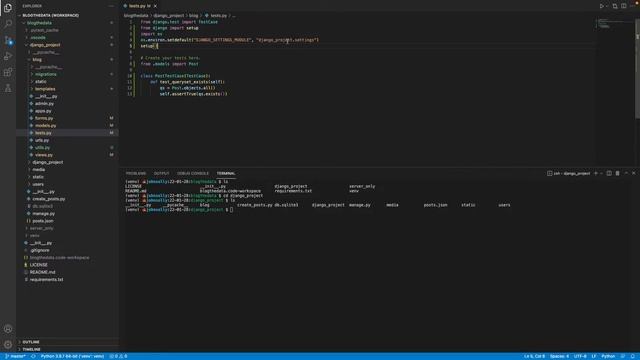Open notifications bell in status bar
Screen dimensions: 640x360
[x=632, y=356]
